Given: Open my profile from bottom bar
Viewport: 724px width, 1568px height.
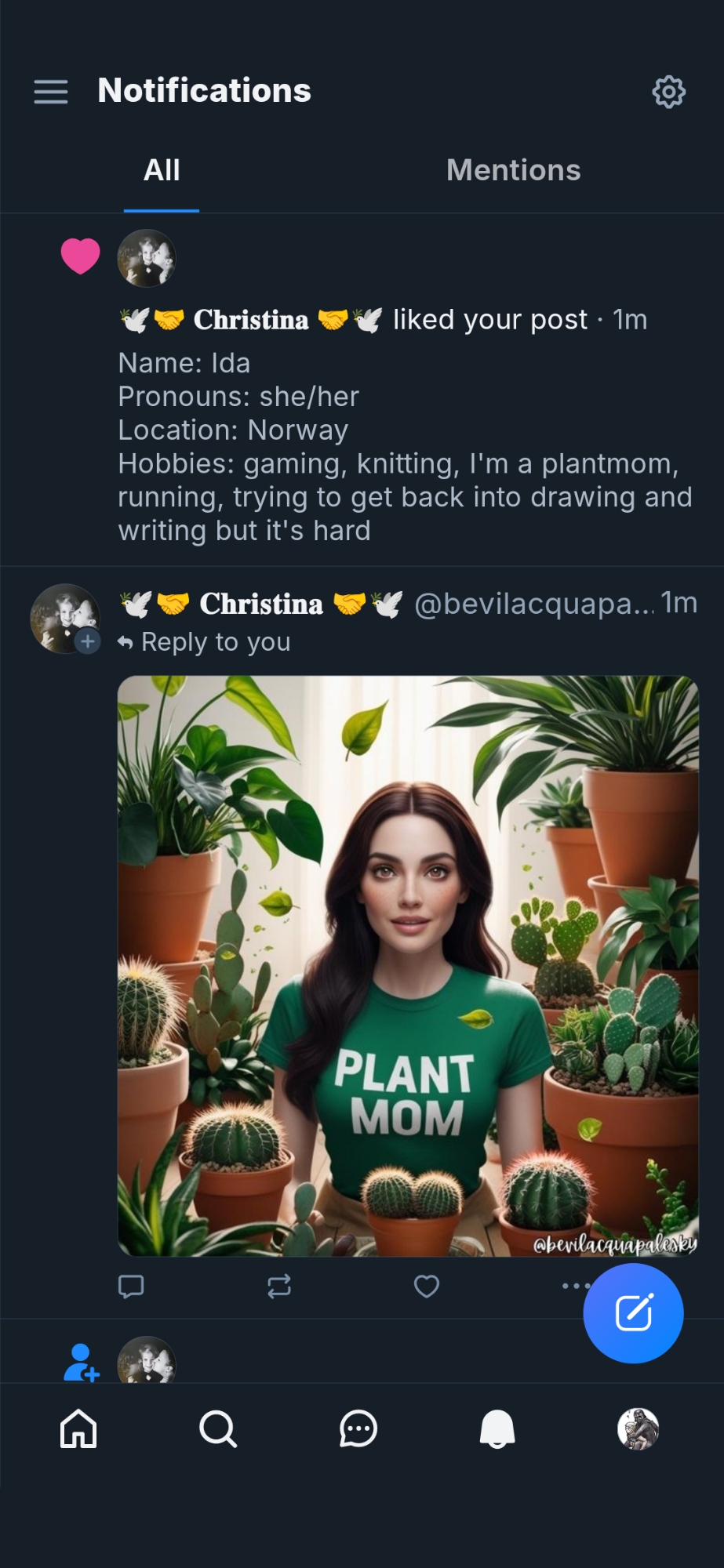Looking at the screenshot, I should coord(638,1428).
